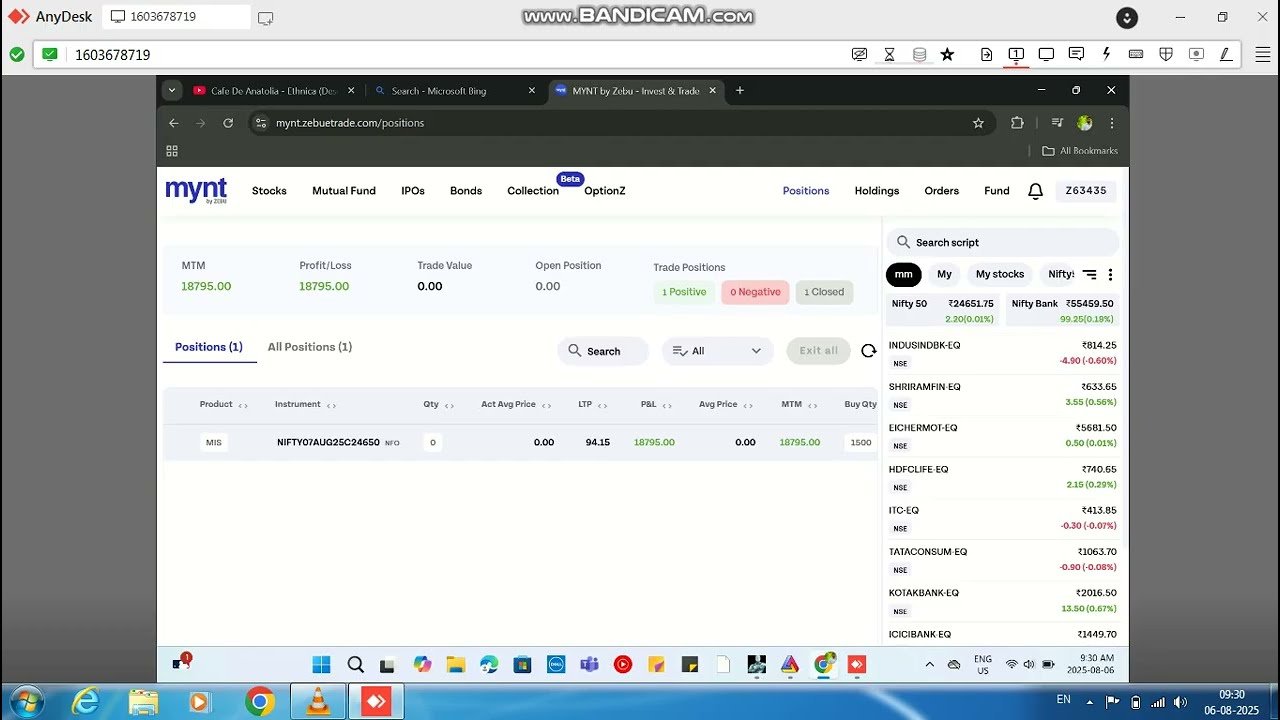Open Chrome extensions puzzle icon
The width and height of the screenshot is (1280, 720).
(1017, 123)
